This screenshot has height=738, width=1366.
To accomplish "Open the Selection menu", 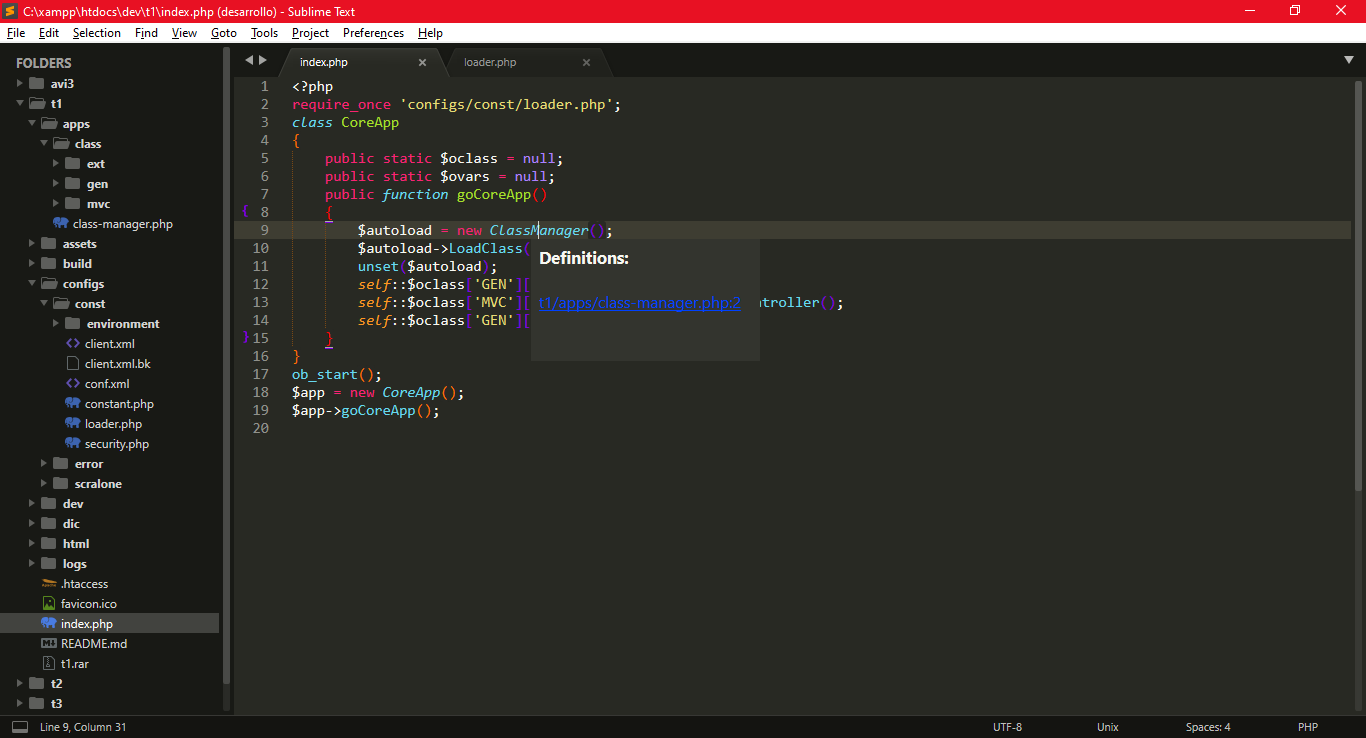I will click(97, 33).
